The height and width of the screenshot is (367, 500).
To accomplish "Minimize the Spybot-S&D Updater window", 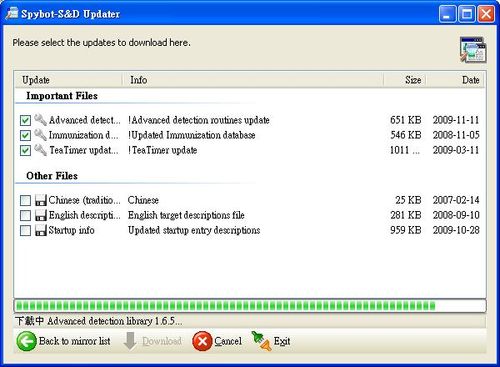I will 447,14.
